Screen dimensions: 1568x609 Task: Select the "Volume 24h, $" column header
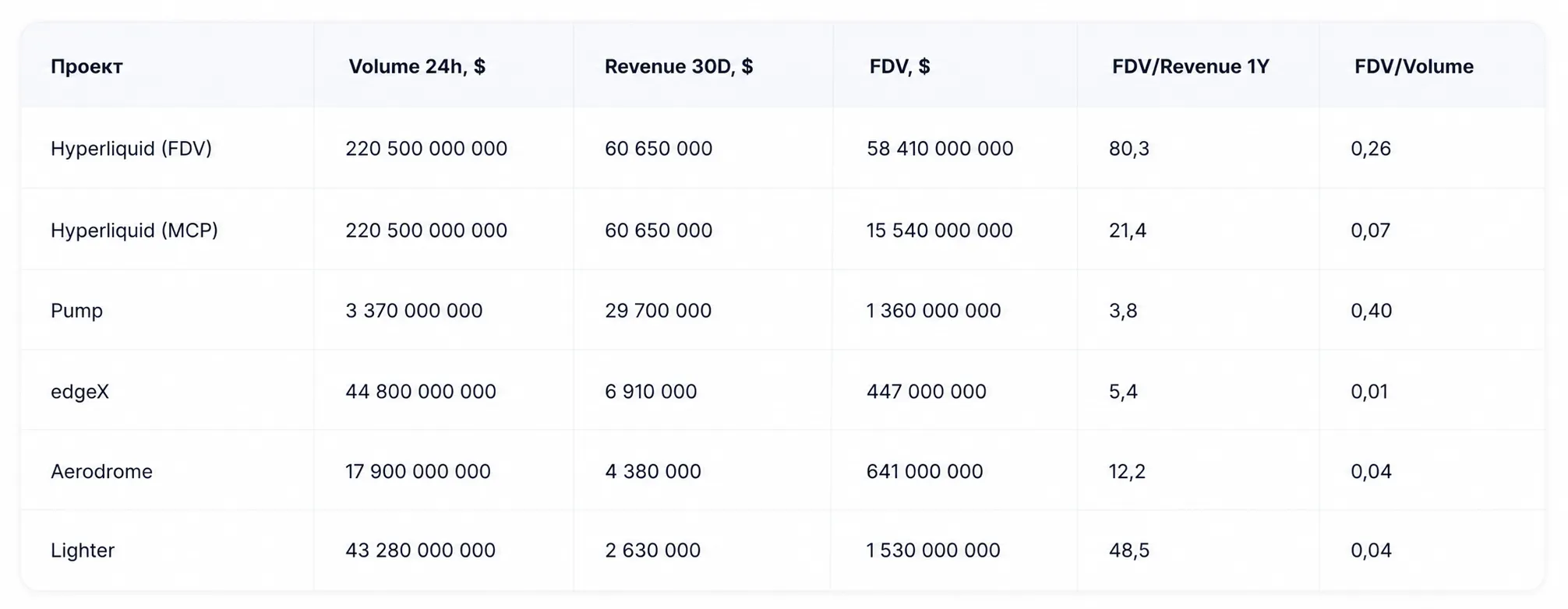point(417,67)
